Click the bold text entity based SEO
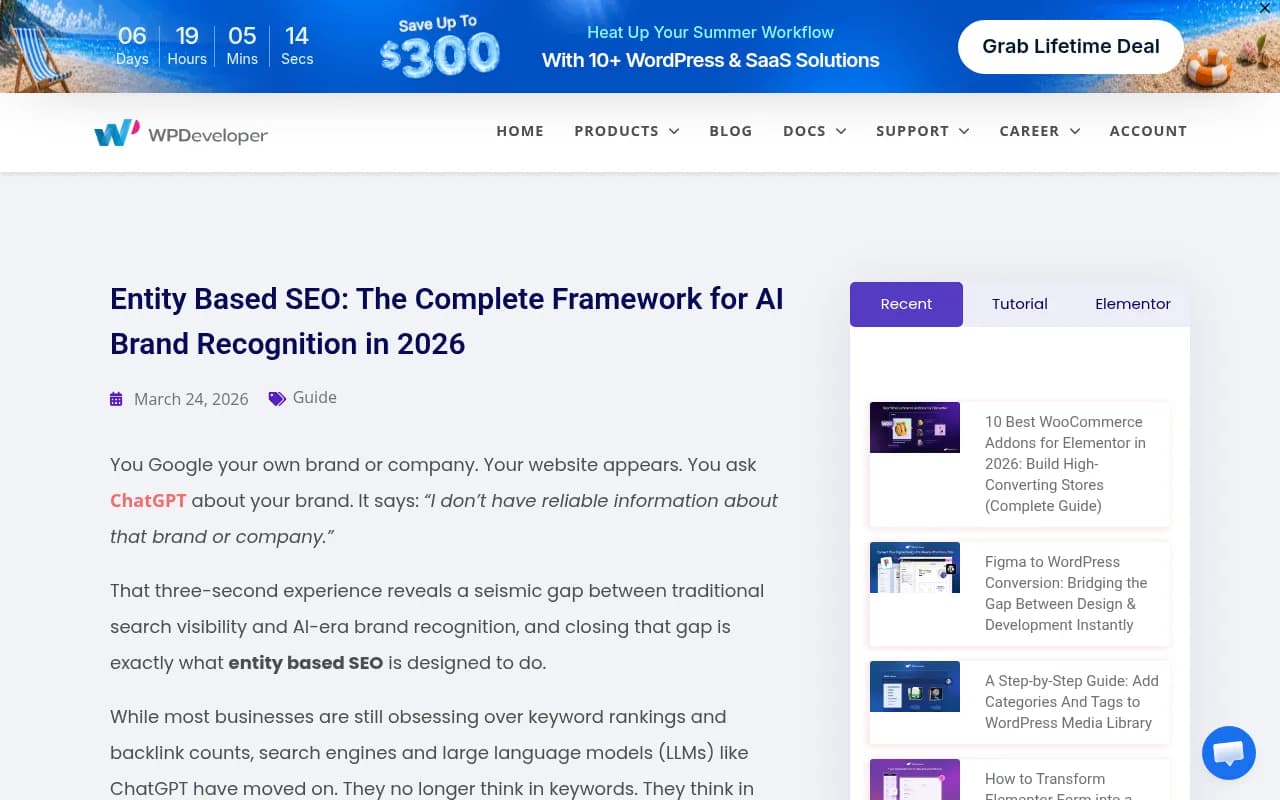This screenshot has width=1280, height=800. (x=306, y=663)
